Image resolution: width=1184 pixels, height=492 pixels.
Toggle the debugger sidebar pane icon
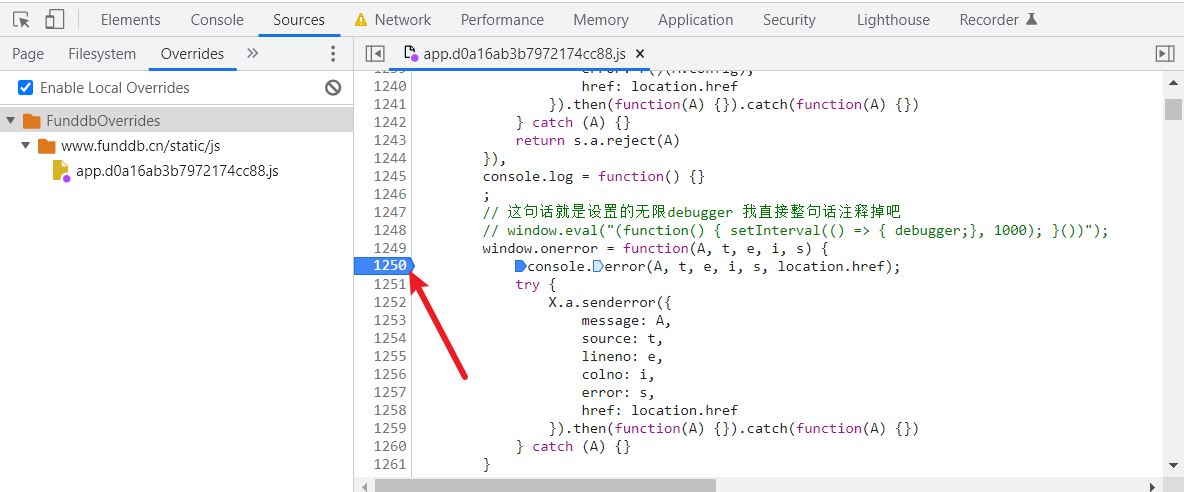(1165, 54)
